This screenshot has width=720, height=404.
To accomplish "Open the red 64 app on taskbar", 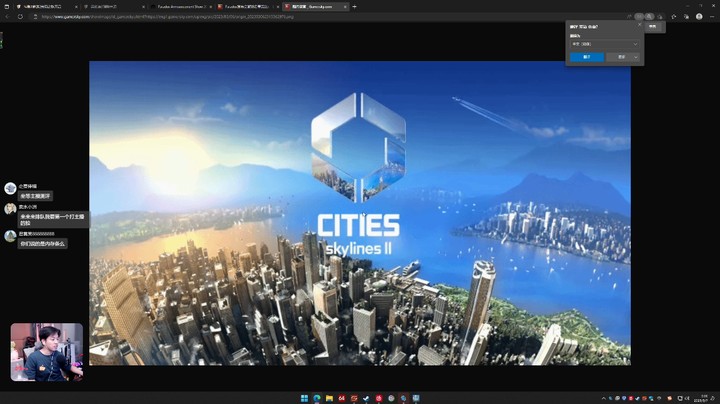I will 342,398.
